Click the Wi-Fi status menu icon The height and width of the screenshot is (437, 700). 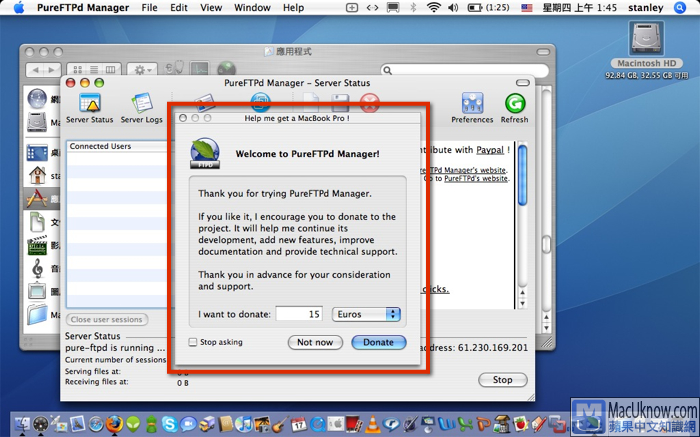[433, 8]
